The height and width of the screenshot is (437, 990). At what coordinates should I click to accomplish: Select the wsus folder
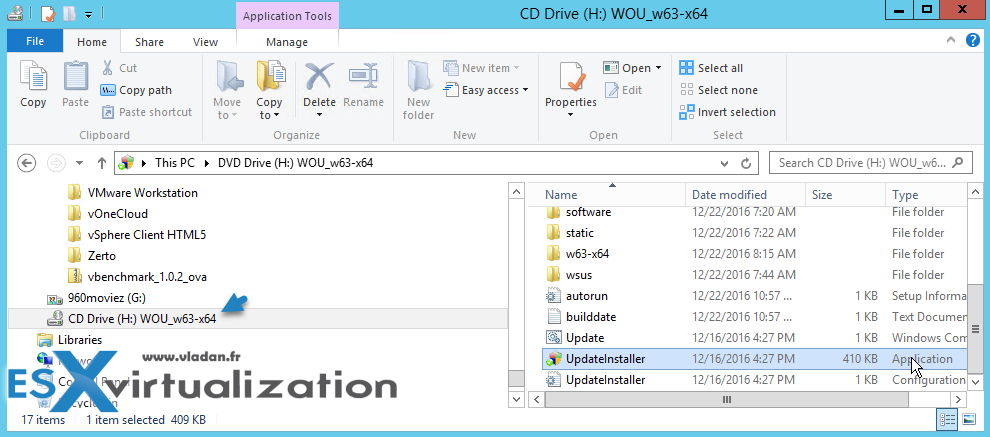pos(579,275)
